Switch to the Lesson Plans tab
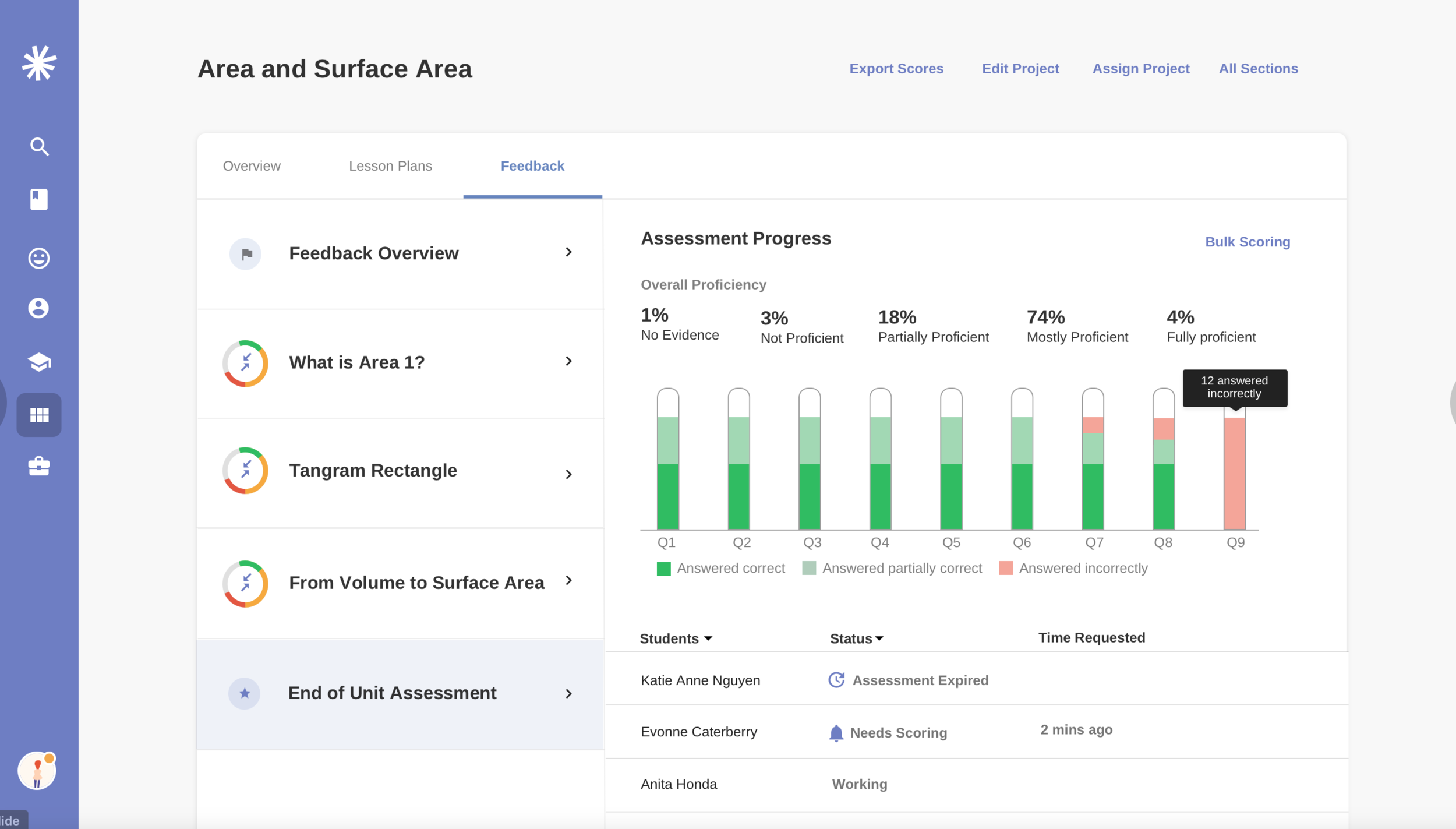1456x829 pixels. coord(390,166)
